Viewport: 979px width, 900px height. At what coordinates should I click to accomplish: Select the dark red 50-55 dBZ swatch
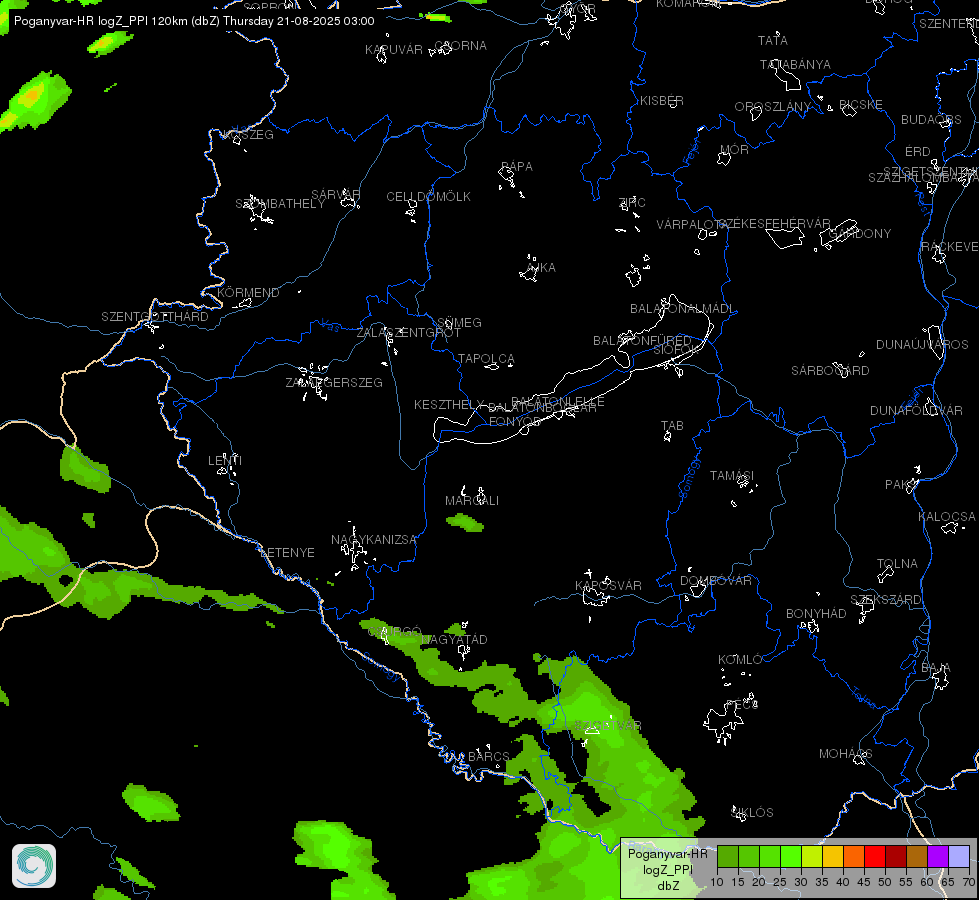click(x=895, y=857)
